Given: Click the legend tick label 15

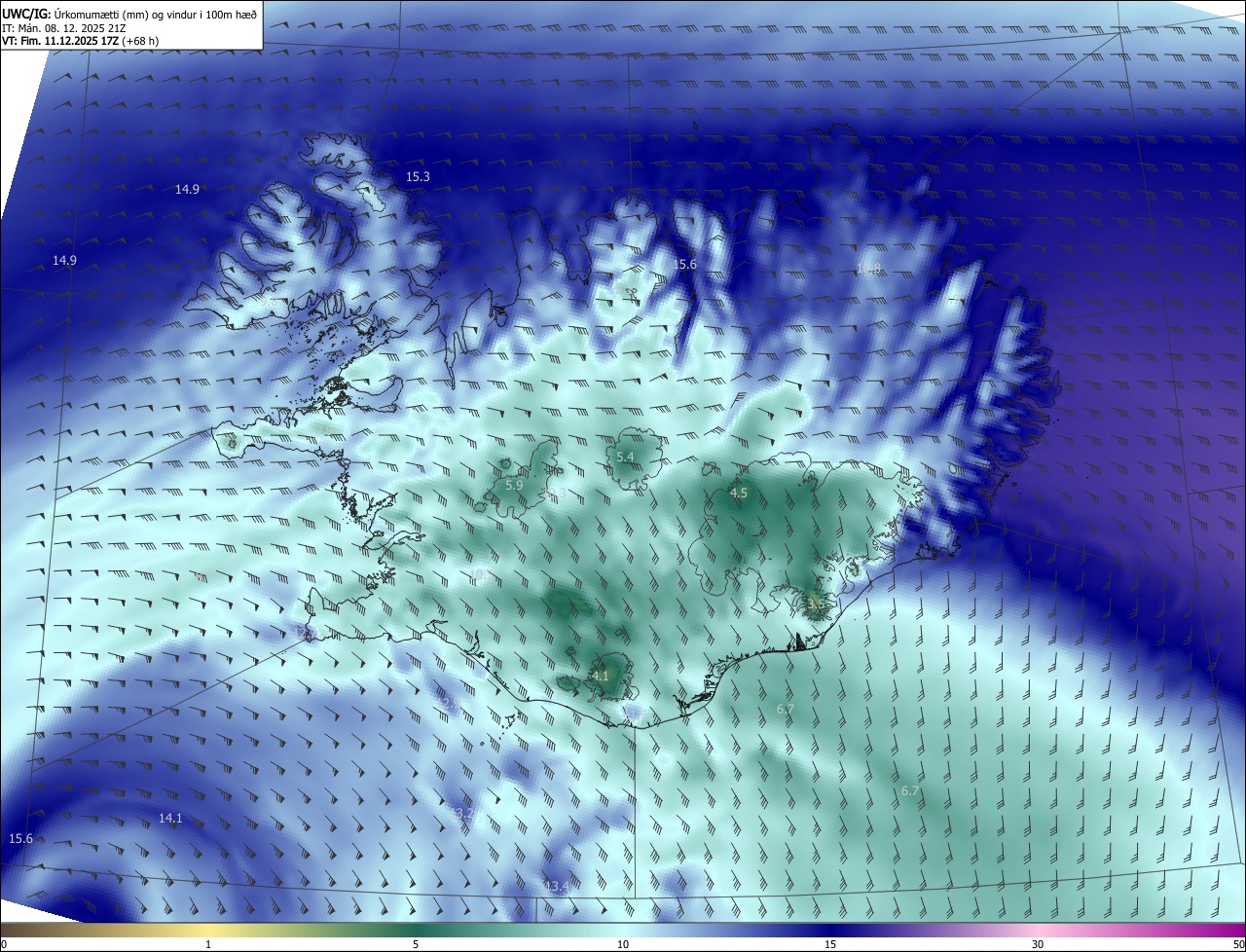Looking at the screenshot, I should coord(830,944).
